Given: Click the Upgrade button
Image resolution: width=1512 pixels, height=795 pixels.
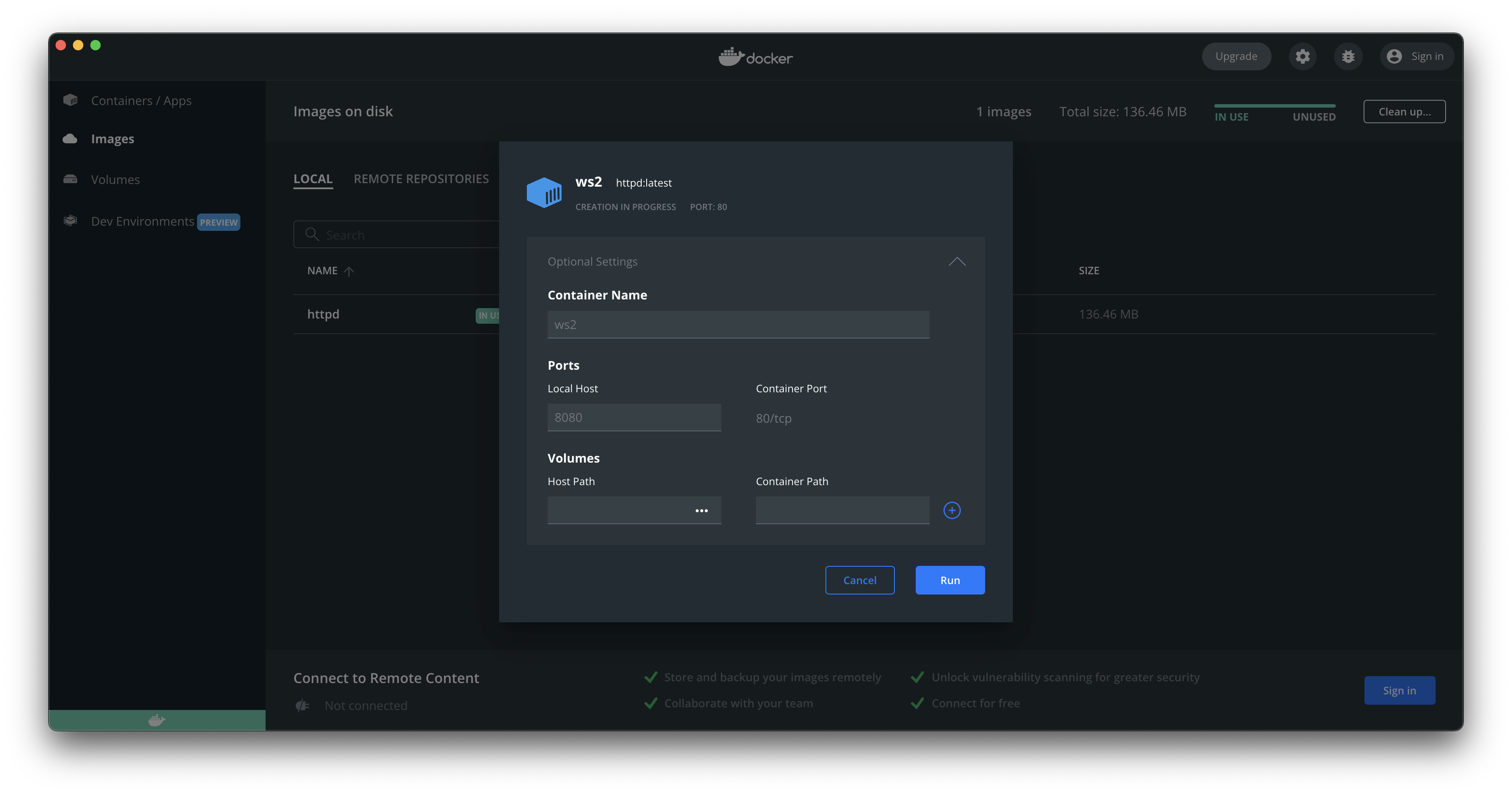Looking at the screenshot, I should [1236, 56].
